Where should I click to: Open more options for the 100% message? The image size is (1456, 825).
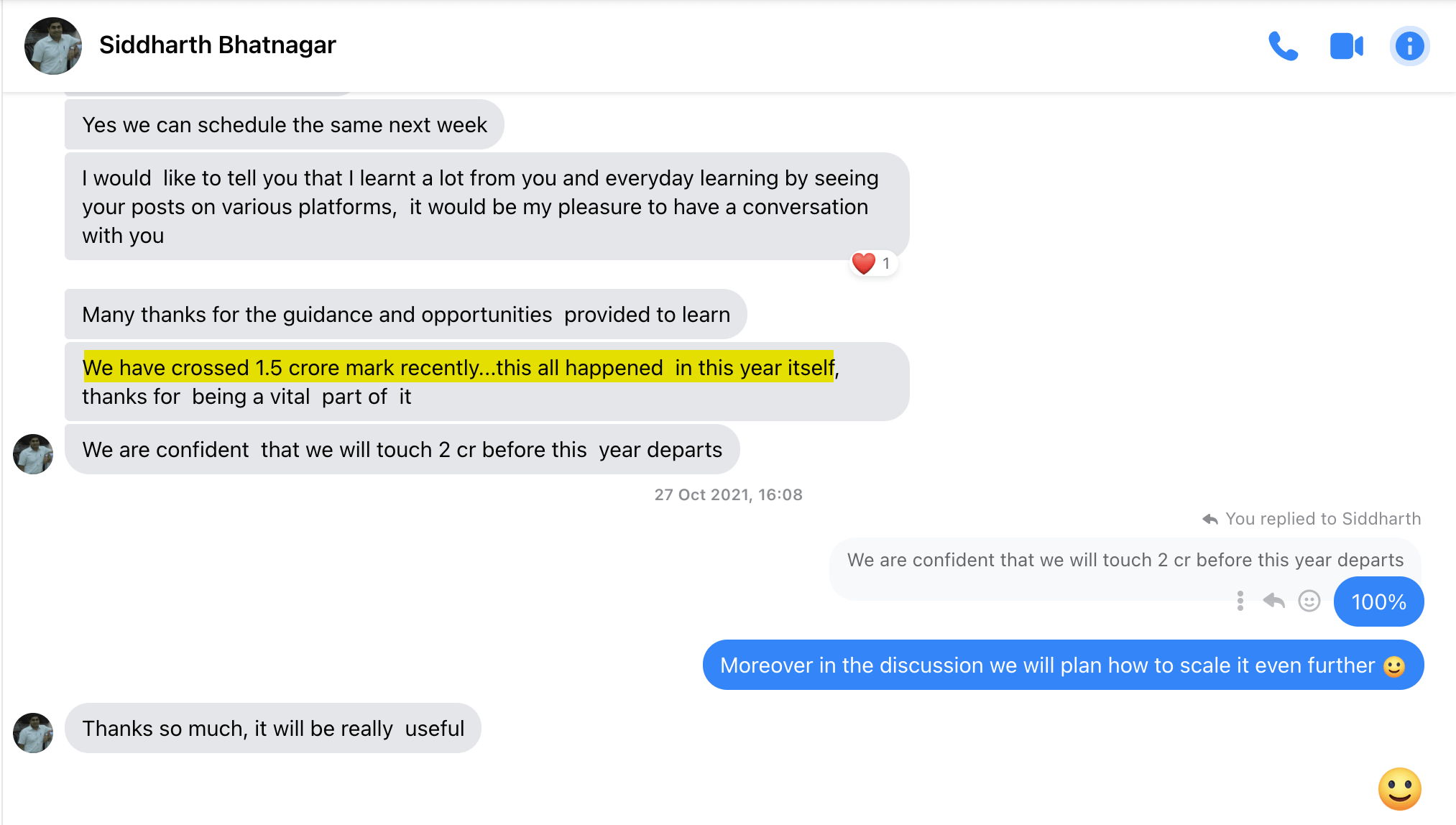click(1240, 601)
